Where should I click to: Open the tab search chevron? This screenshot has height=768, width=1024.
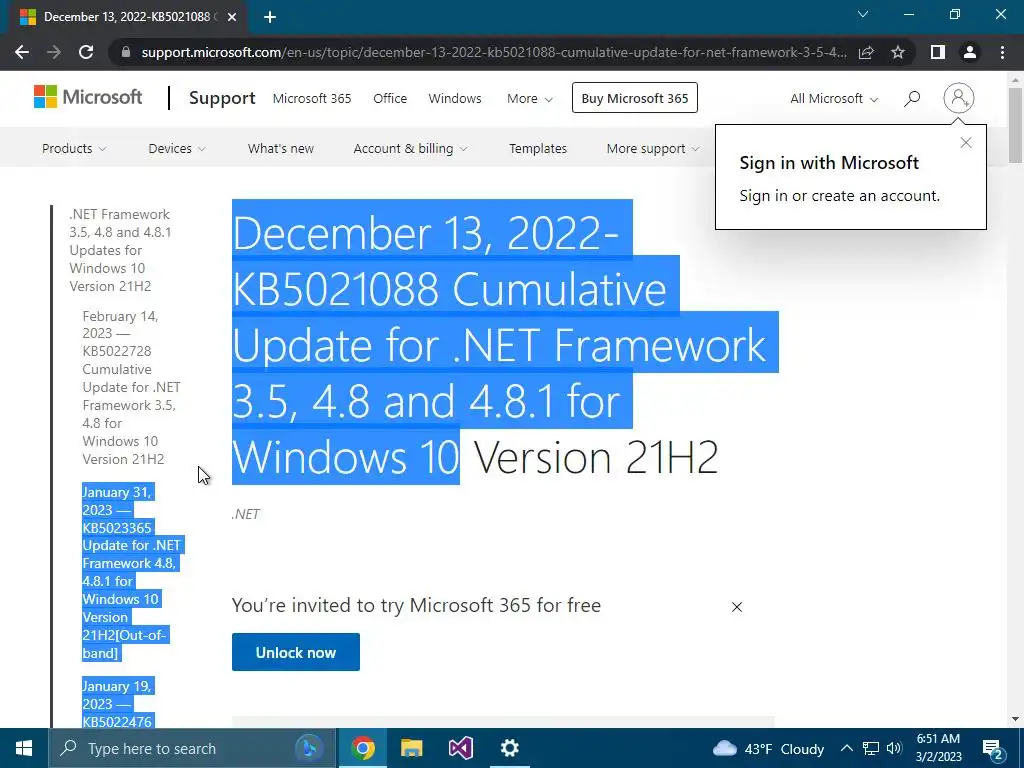[863, 14]
